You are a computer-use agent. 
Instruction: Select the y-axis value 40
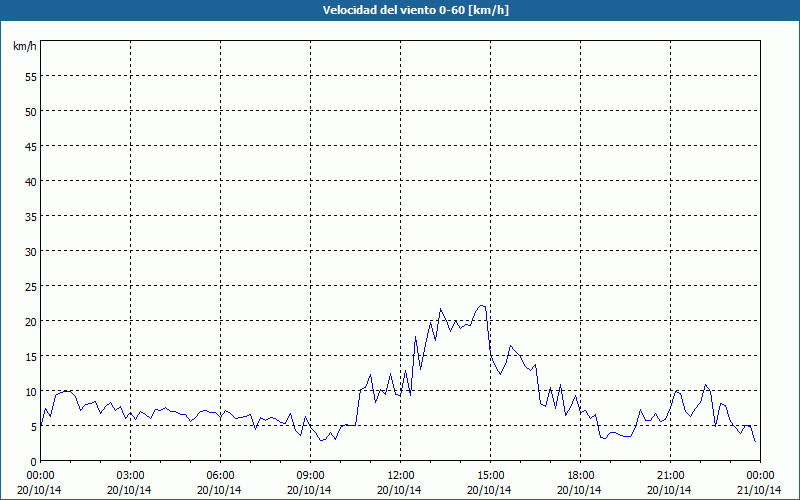31,182
